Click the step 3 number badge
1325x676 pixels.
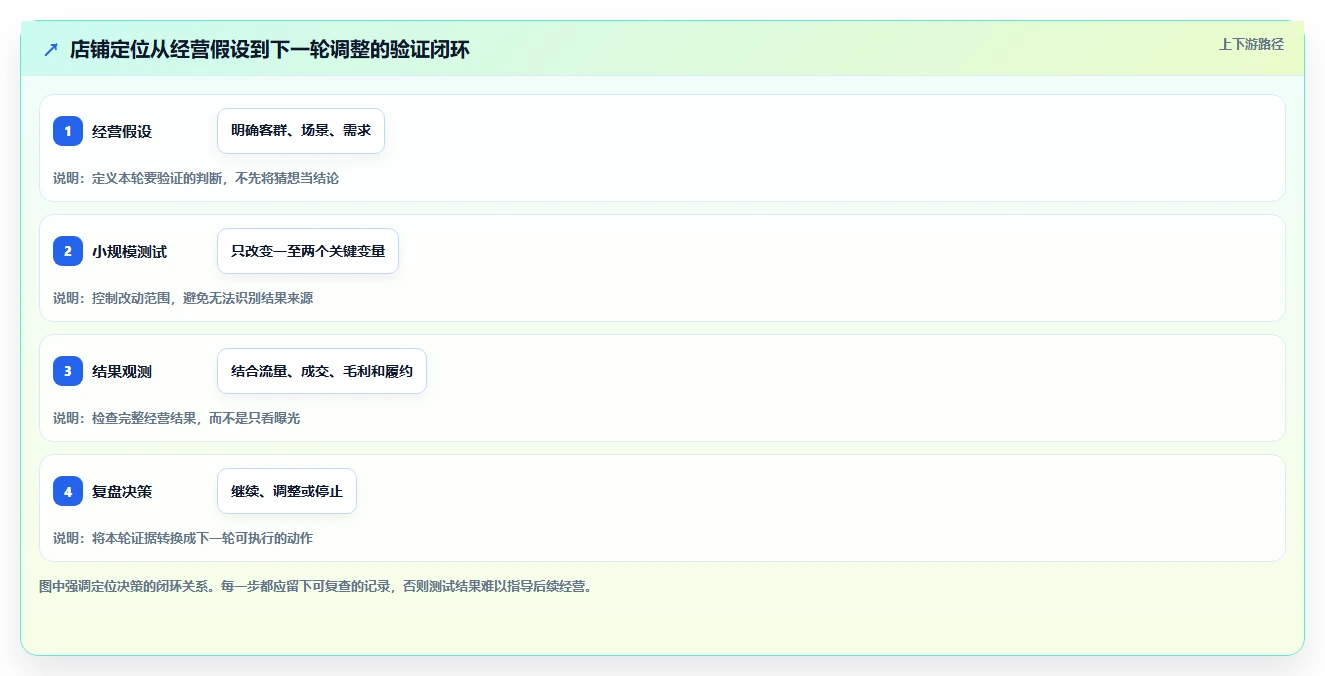point(68,371)
